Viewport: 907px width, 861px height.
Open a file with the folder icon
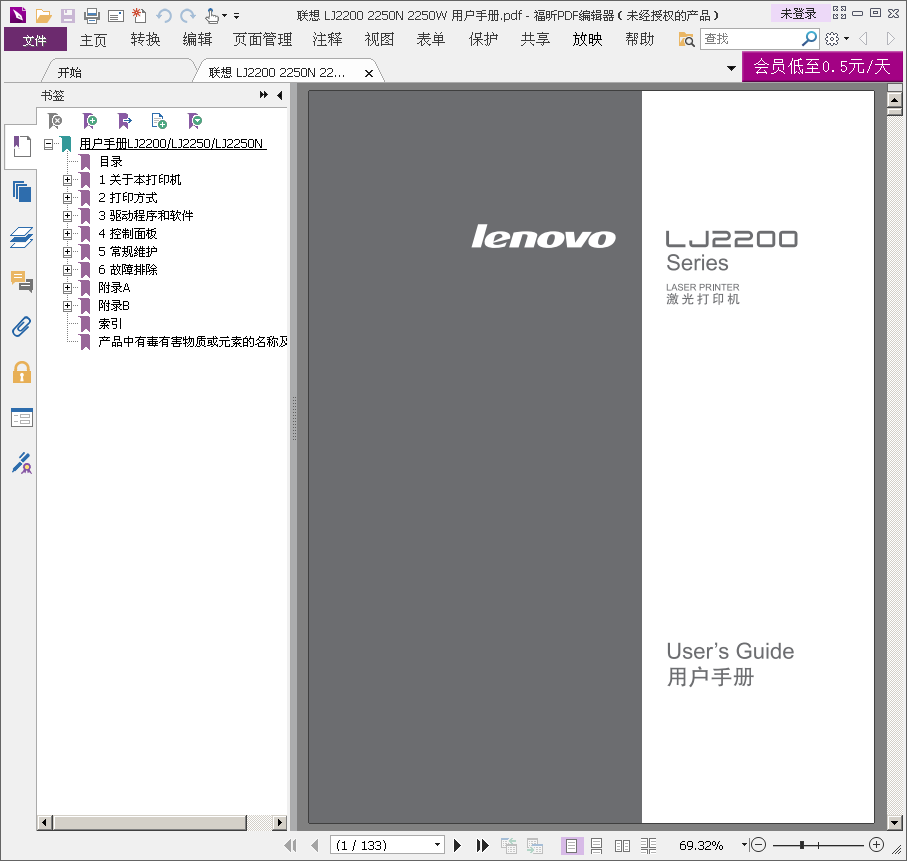click(x=43, y=16)
